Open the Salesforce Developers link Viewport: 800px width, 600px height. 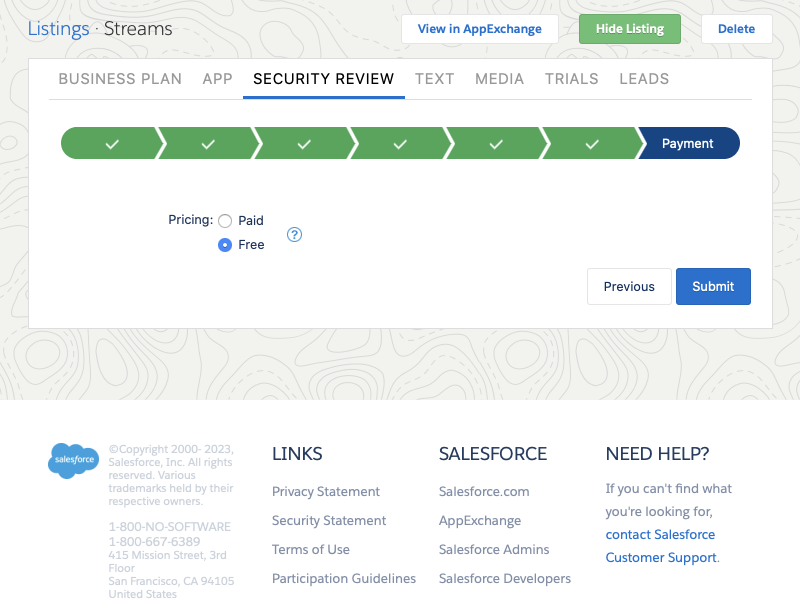click(x=505, y=579)
